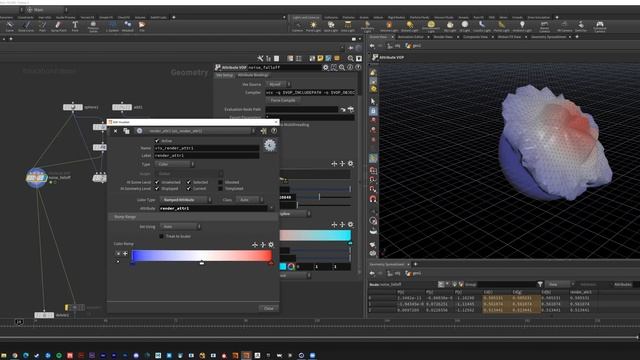Switch to Motion FX View tab
This screenshot has width=640, height=360.
[509, 37]
